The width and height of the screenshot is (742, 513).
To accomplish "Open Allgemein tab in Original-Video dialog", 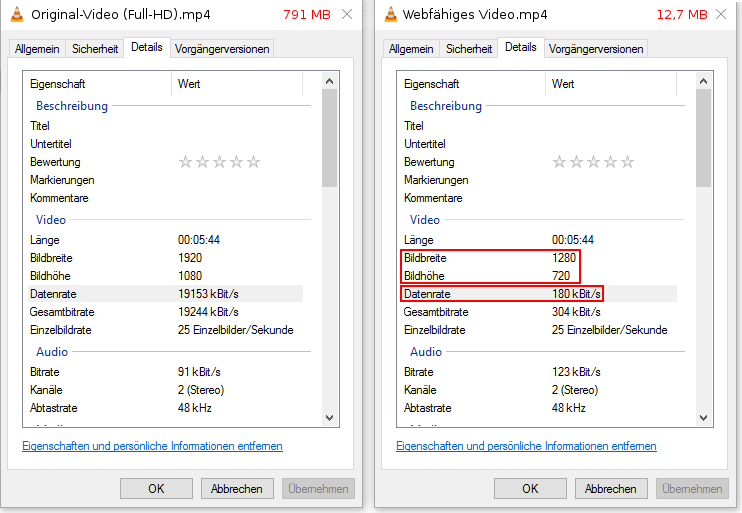I will tap(37, 48).
